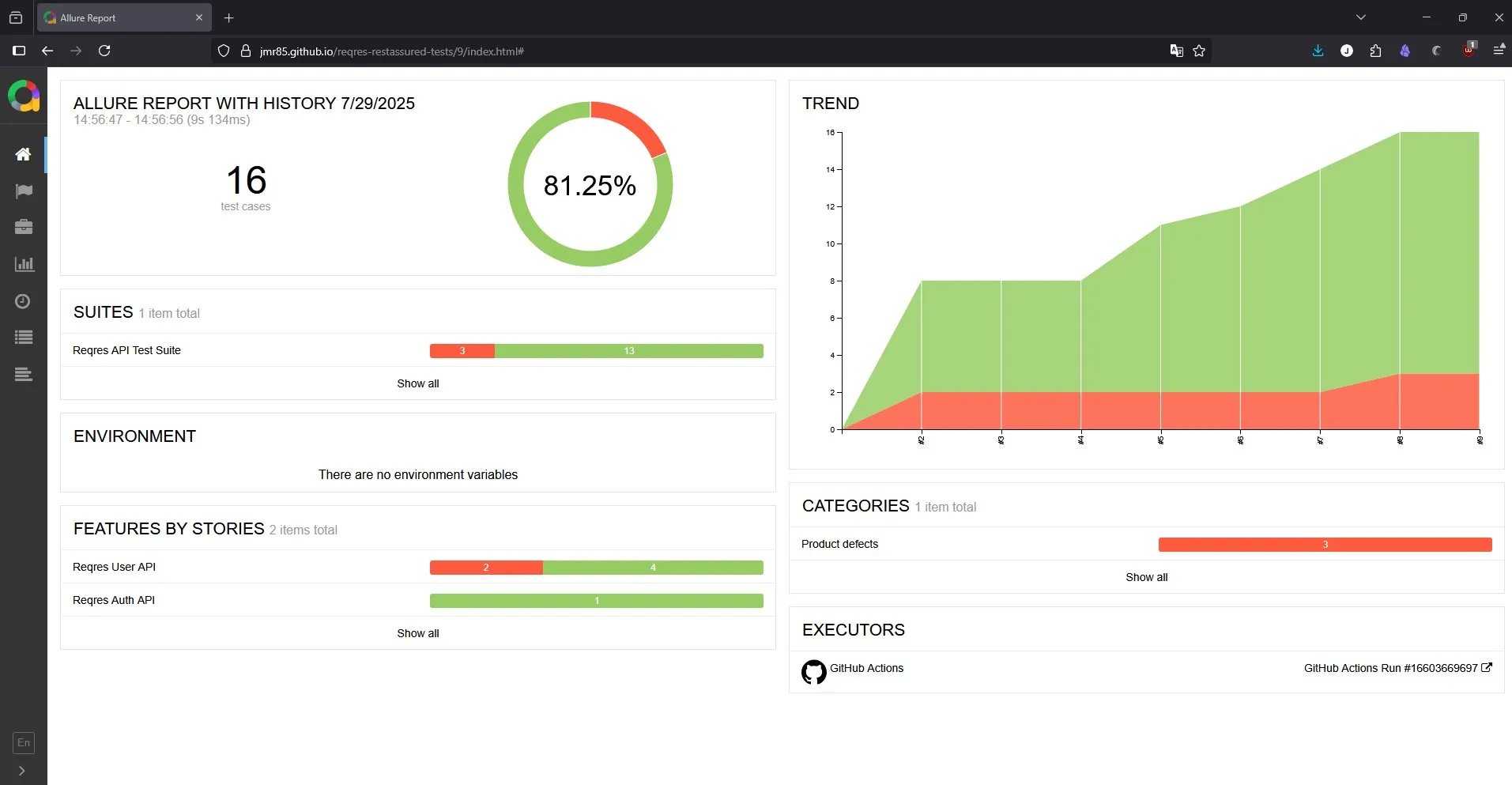
Task: Open the Graphs bar chart icon
Action: (x=24, y=264)
